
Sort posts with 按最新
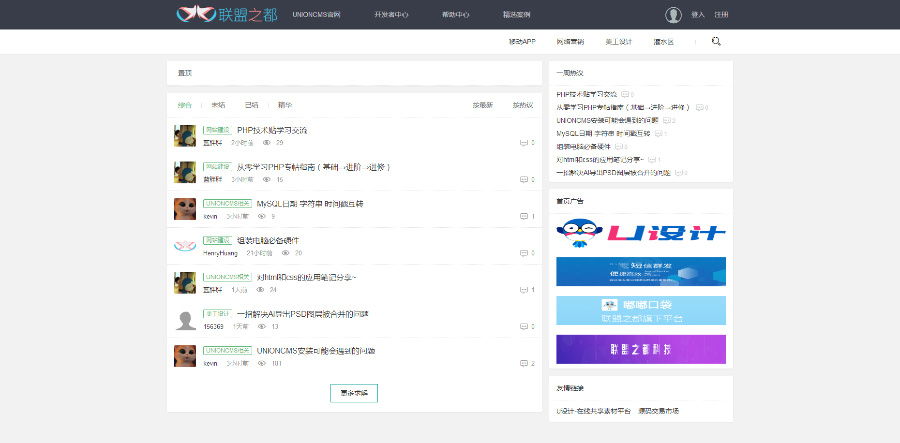(x=483, y=105)
